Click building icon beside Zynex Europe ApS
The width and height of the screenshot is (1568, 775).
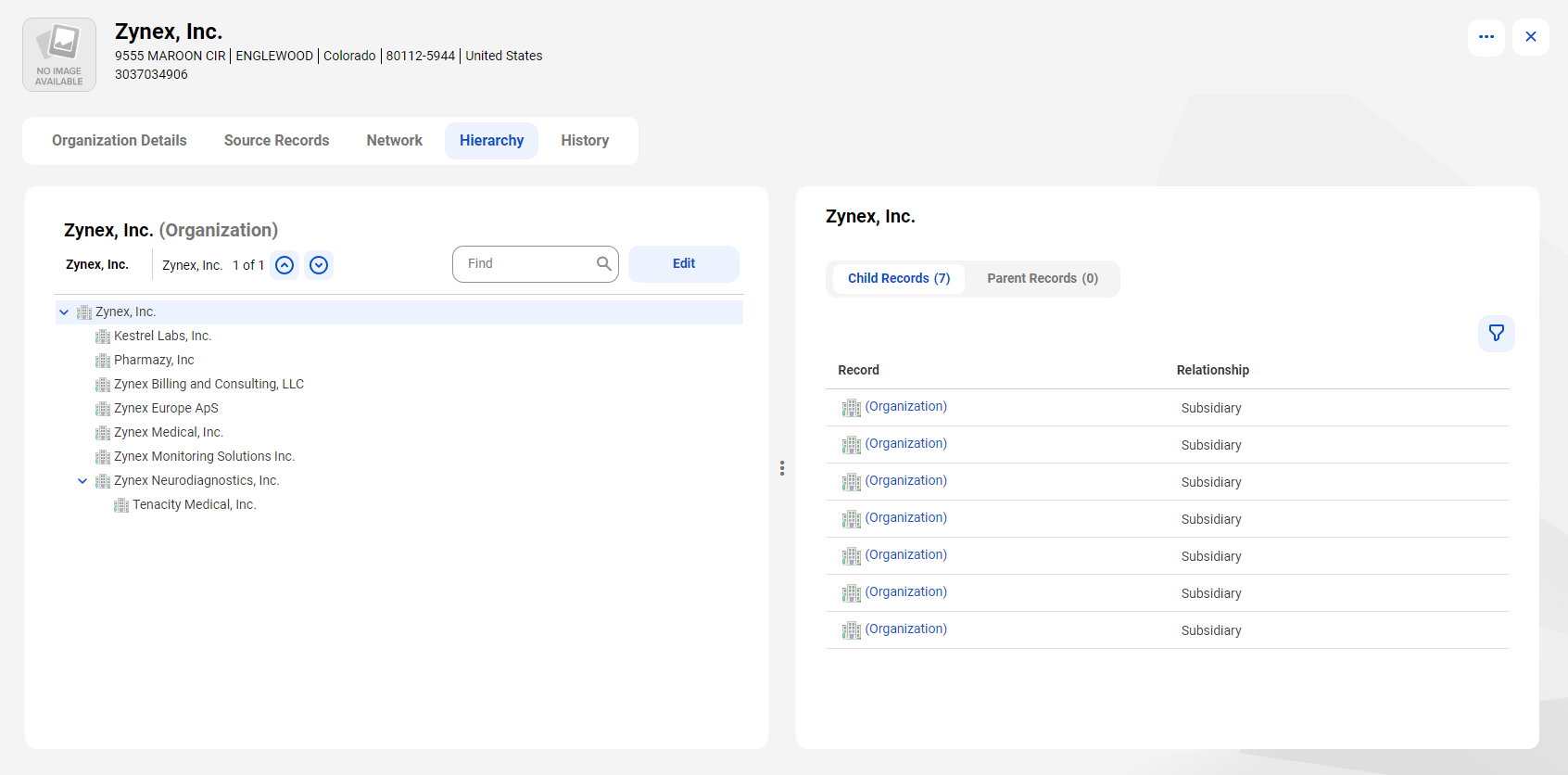[103, 409]
